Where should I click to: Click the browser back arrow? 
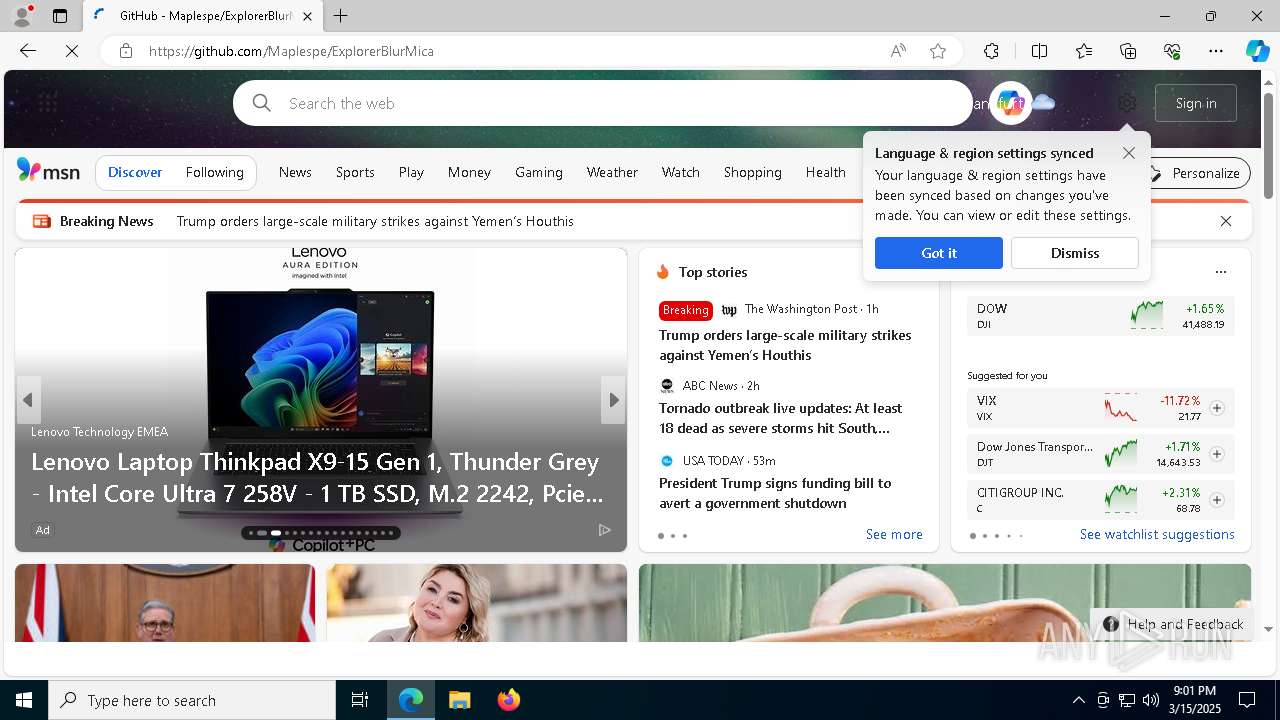(x=28, y=51)
